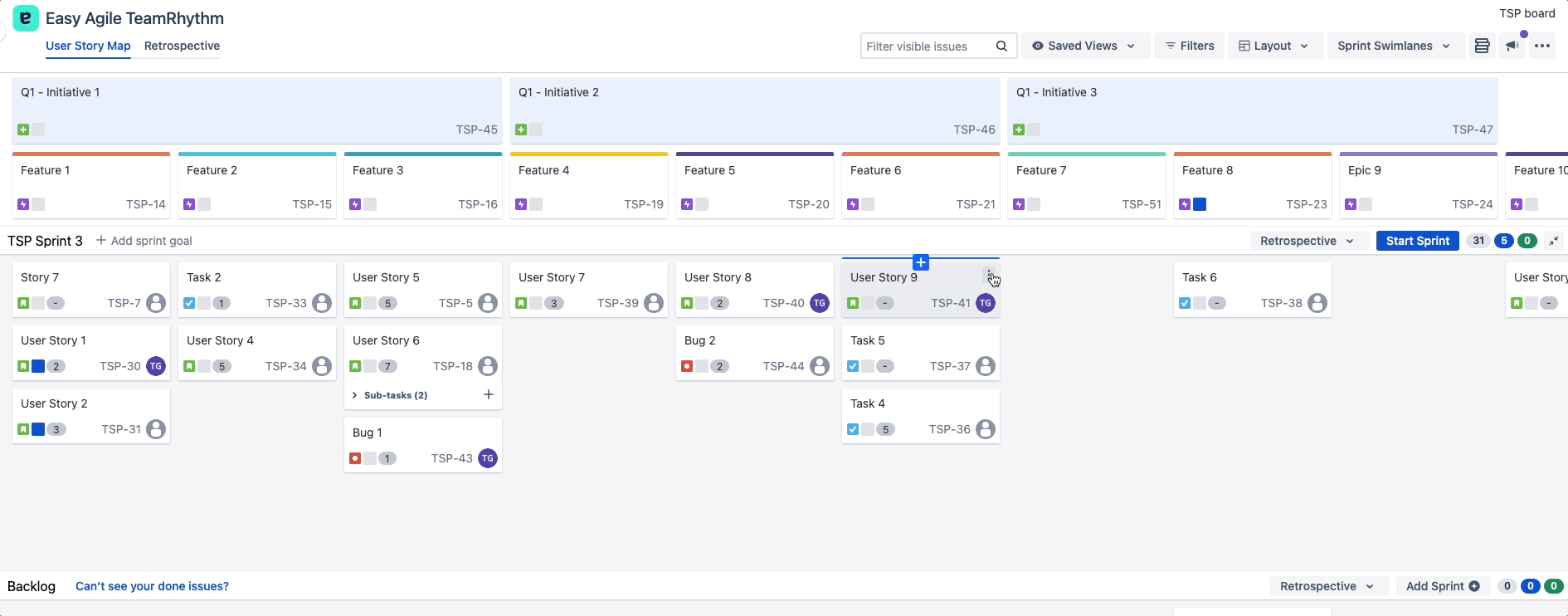Click the task type checkbox icon on Task 2
The image size is (1568, 616).
(189, 303)
